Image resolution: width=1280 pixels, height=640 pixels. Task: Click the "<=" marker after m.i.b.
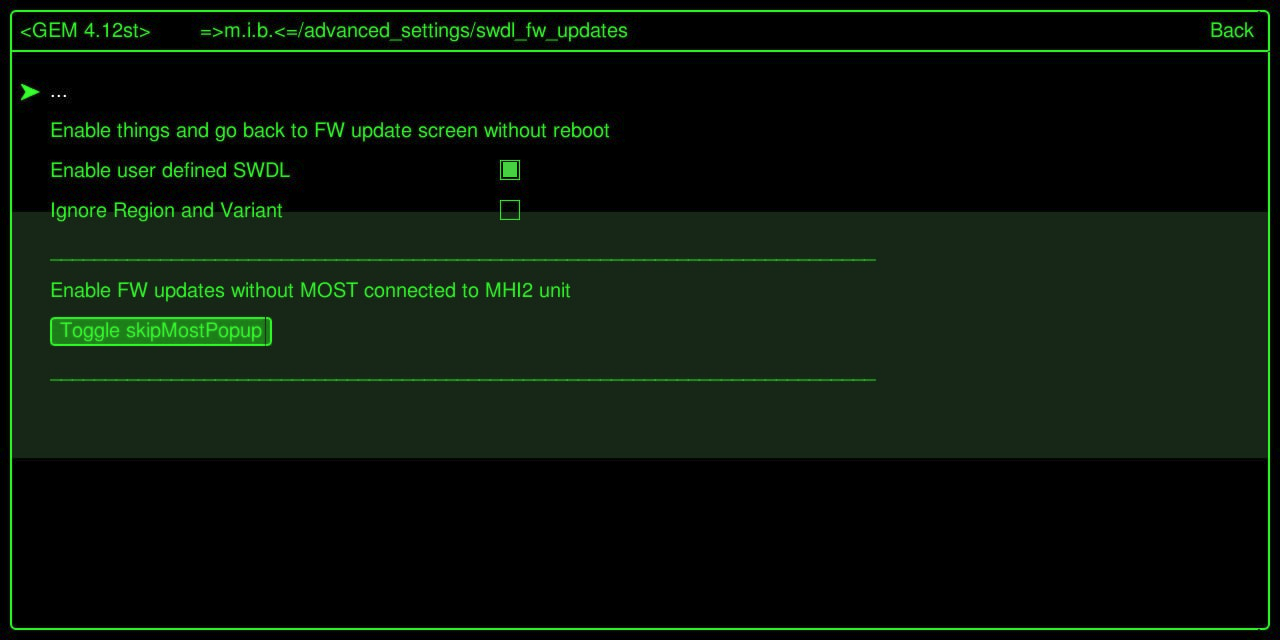(x=286, y=31)
